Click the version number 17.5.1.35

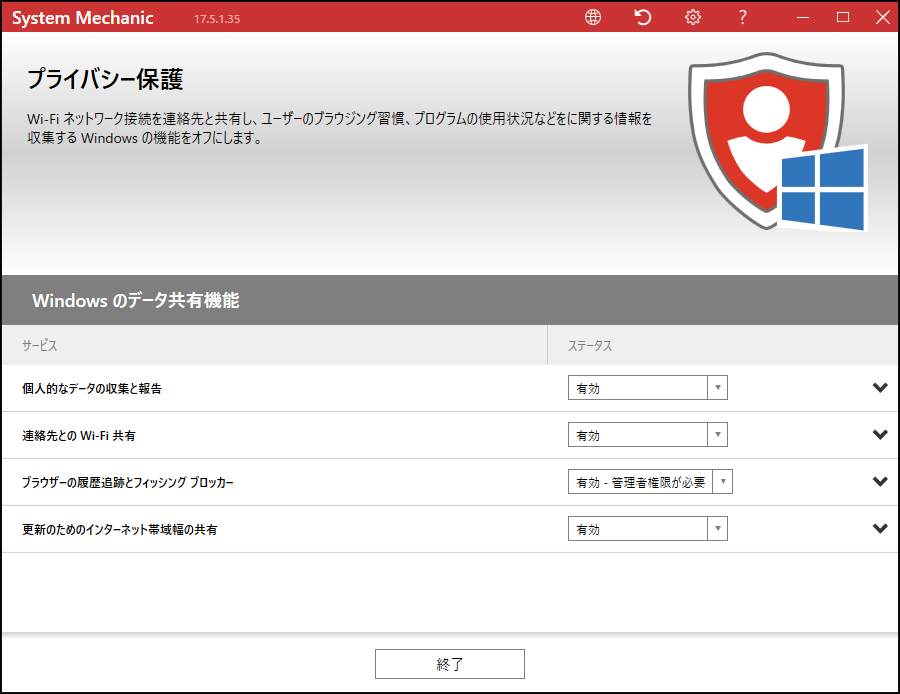point(217,19)
